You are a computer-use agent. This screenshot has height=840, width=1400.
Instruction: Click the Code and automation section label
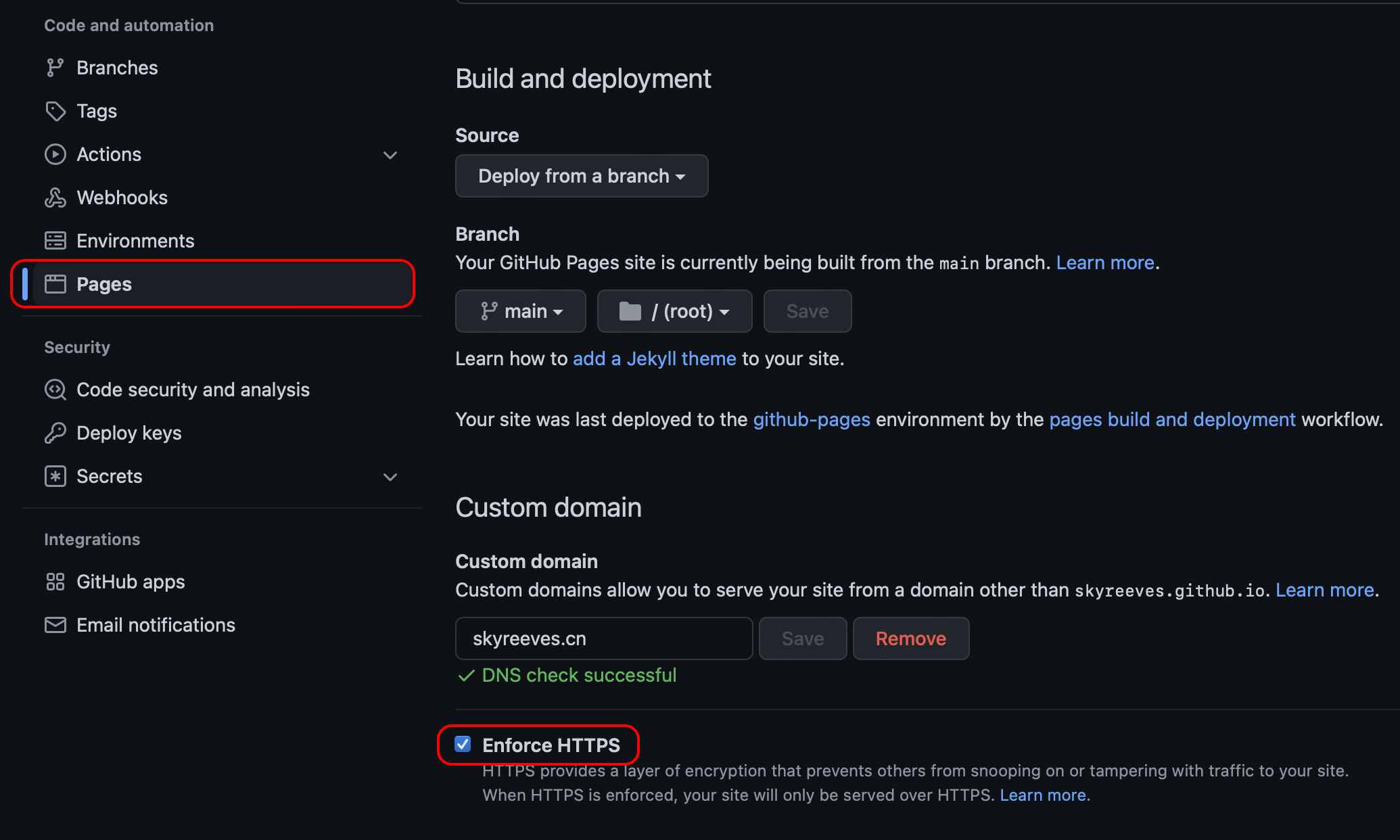pyautogui.click(x=129, y=25)
